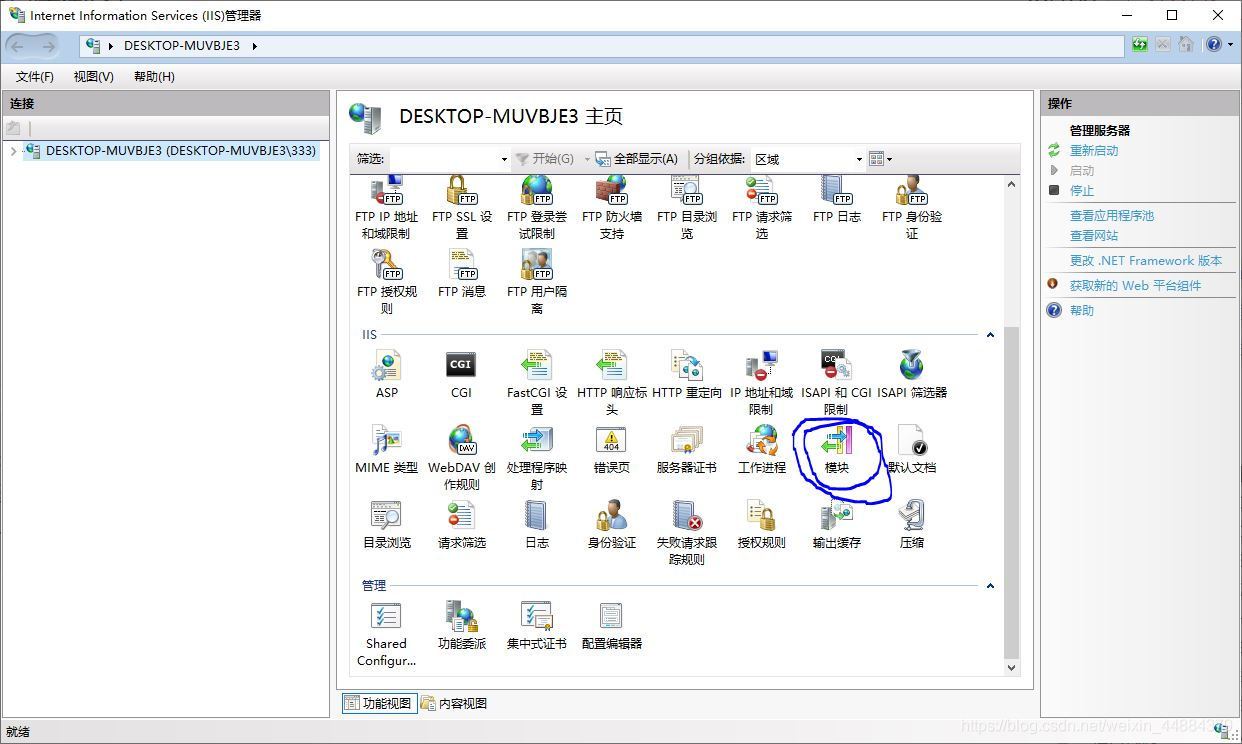The image size is (1242, 744).
Task: Open the 文件(F) menu
Action: [x=35, y=77]
